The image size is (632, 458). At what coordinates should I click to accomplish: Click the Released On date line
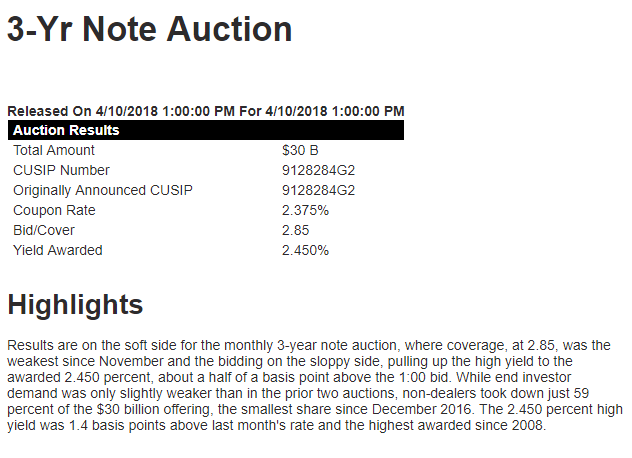(206, 111)
